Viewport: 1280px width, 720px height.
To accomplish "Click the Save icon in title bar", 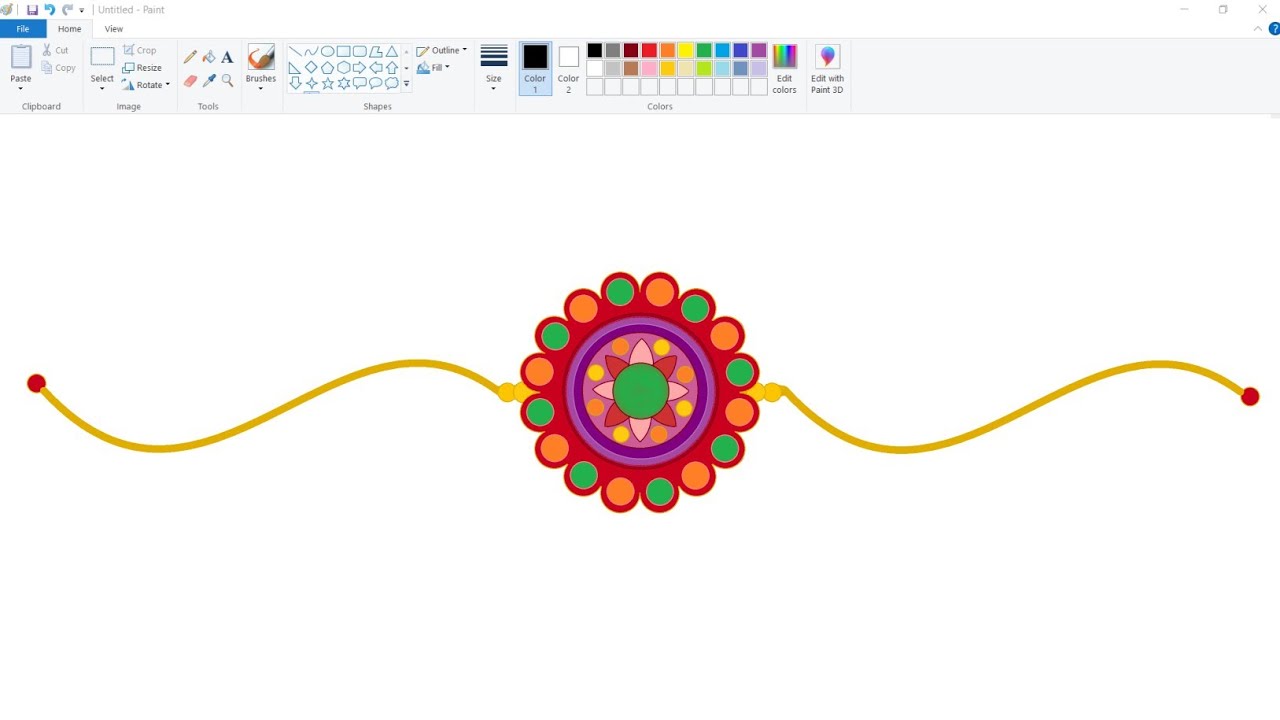I will click(x=32, y=9).
